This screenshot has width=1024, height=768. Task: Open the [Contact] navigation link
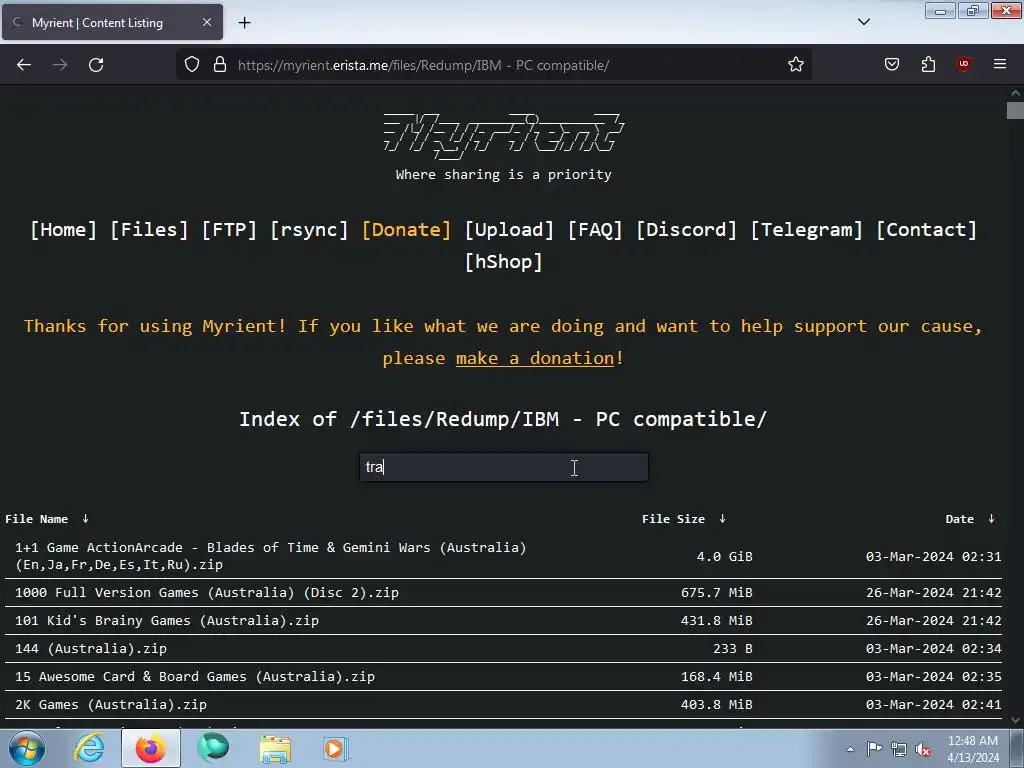[x=926, y=230]
